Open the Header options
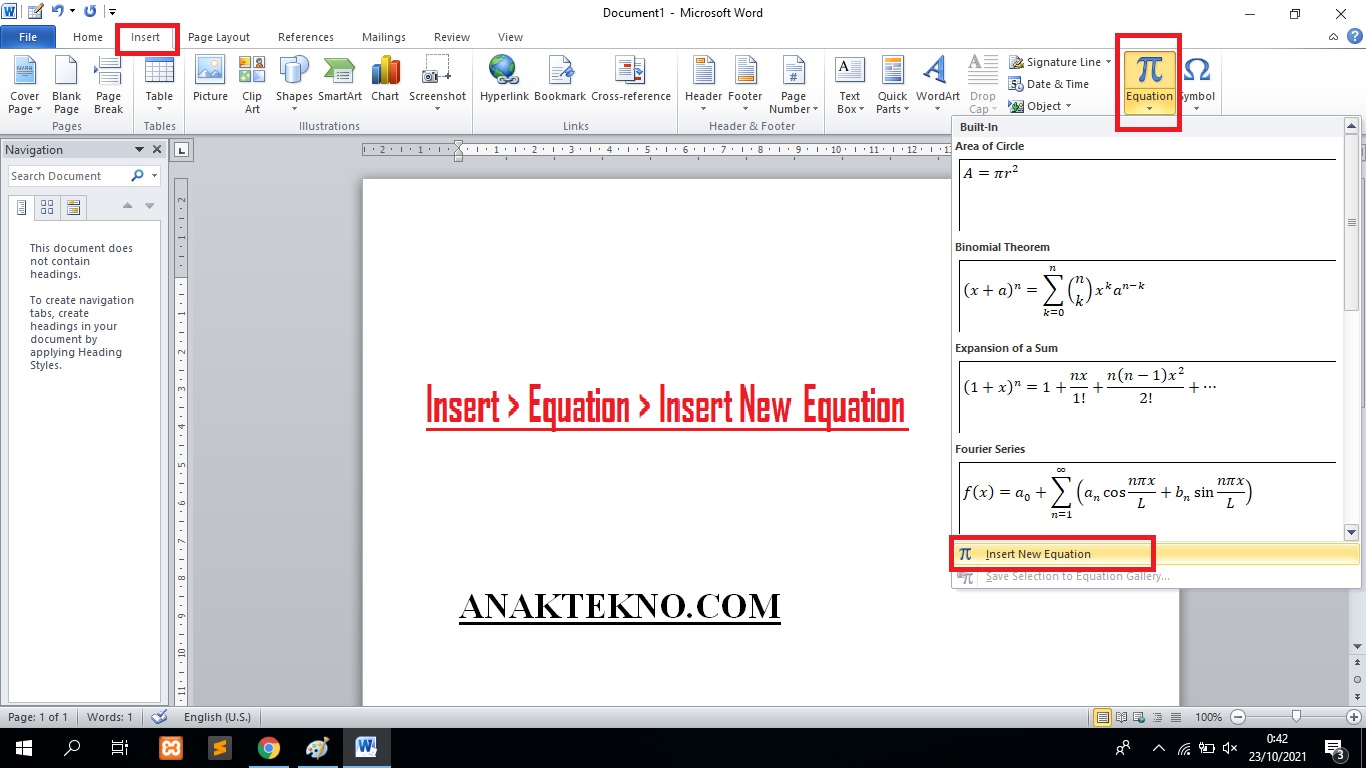Image resolution: width=1366 pixels, height=768 pixels. [703, 85]
